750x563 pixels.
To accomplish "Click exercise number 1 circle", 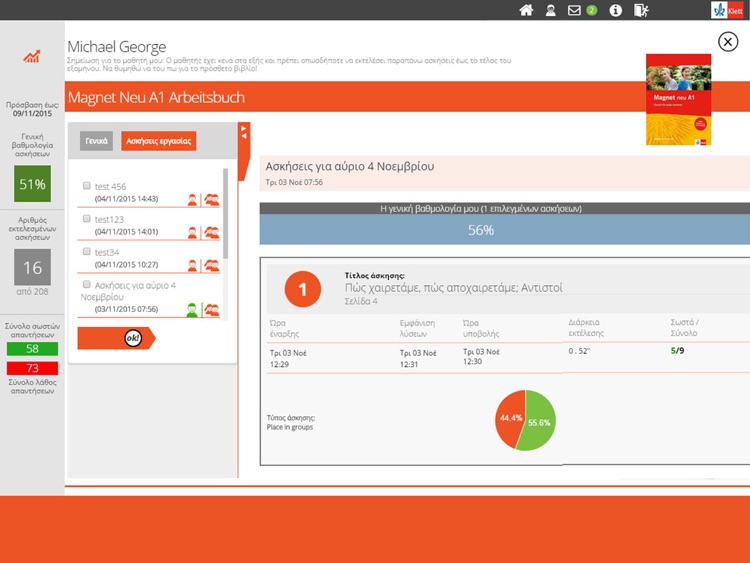I will 303,289.
